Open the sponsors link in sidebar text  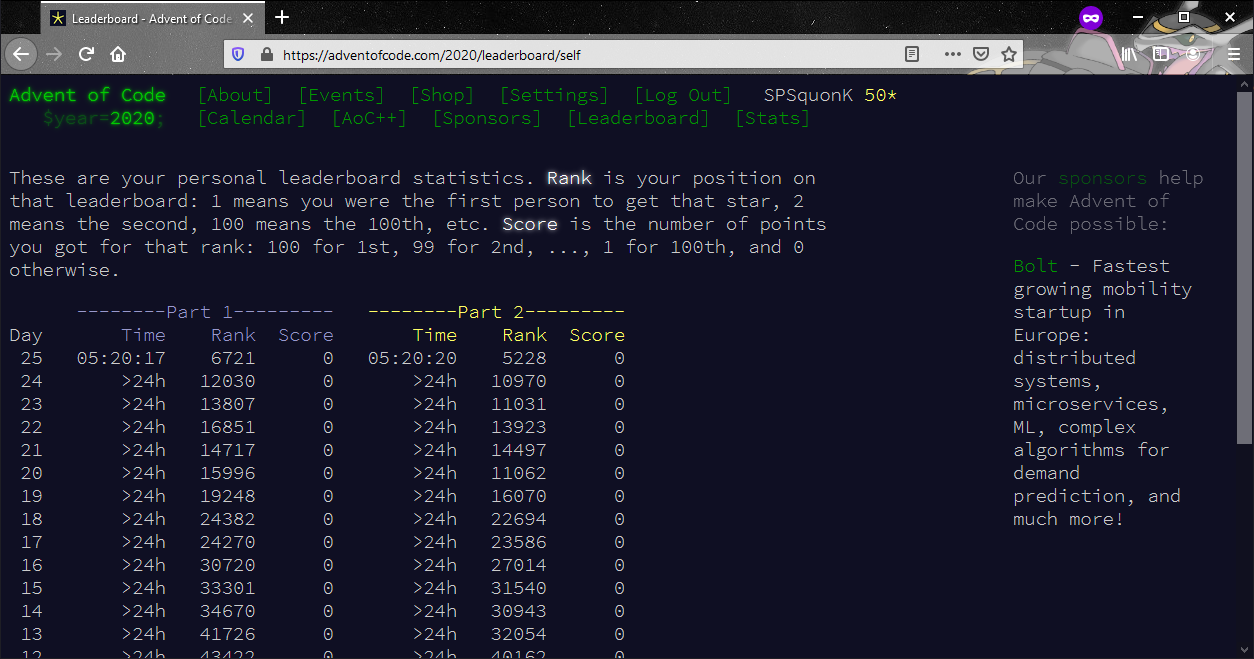tap(1103, 178)
